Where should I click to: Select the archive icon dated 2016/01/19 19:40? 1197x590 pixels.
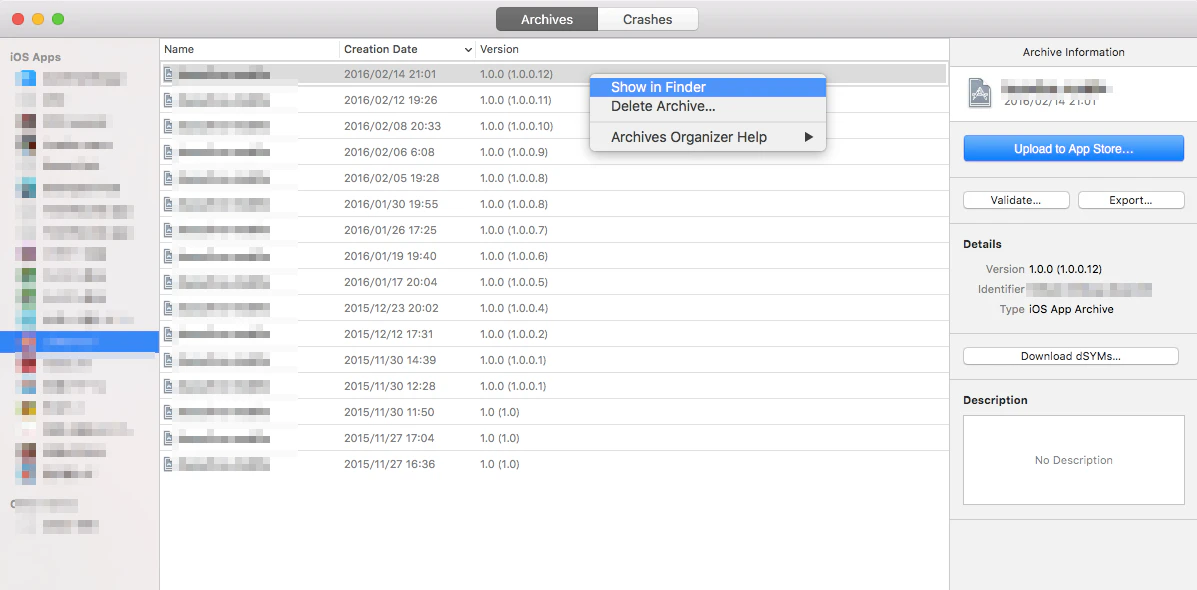pyautogui.click(x=169, y=256)
